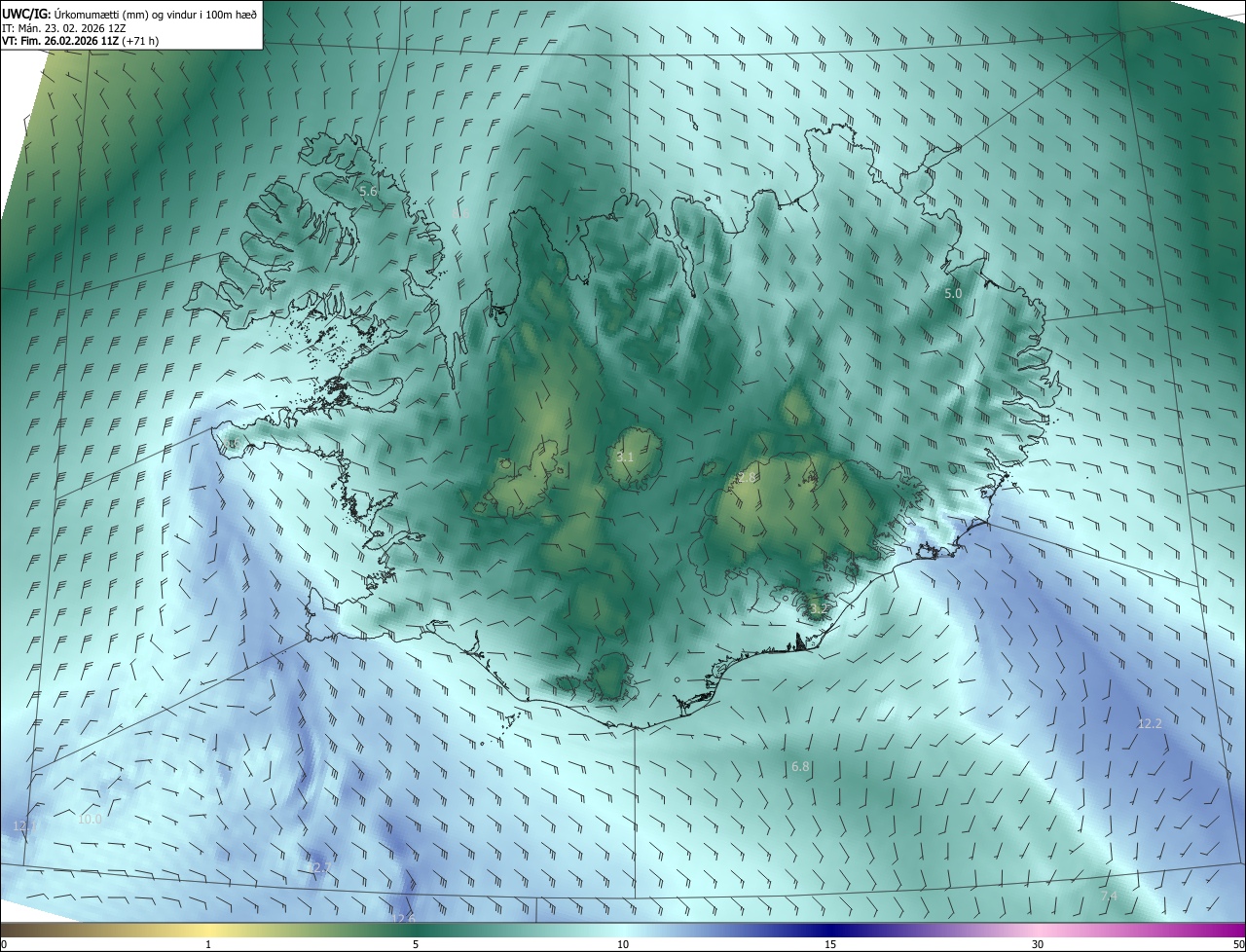1246x952 pixels.
Task: Click the colorbar tick label 5
Action: pos(416,944)
